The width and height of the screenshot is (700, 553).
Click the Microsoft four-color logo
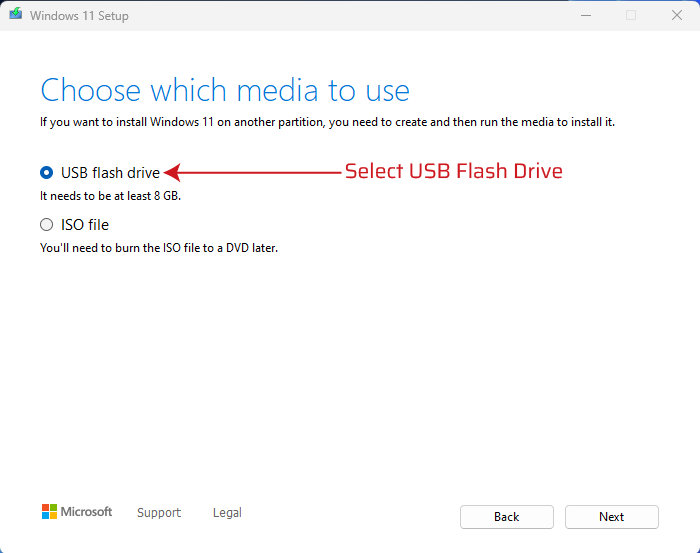coord(49,511)
